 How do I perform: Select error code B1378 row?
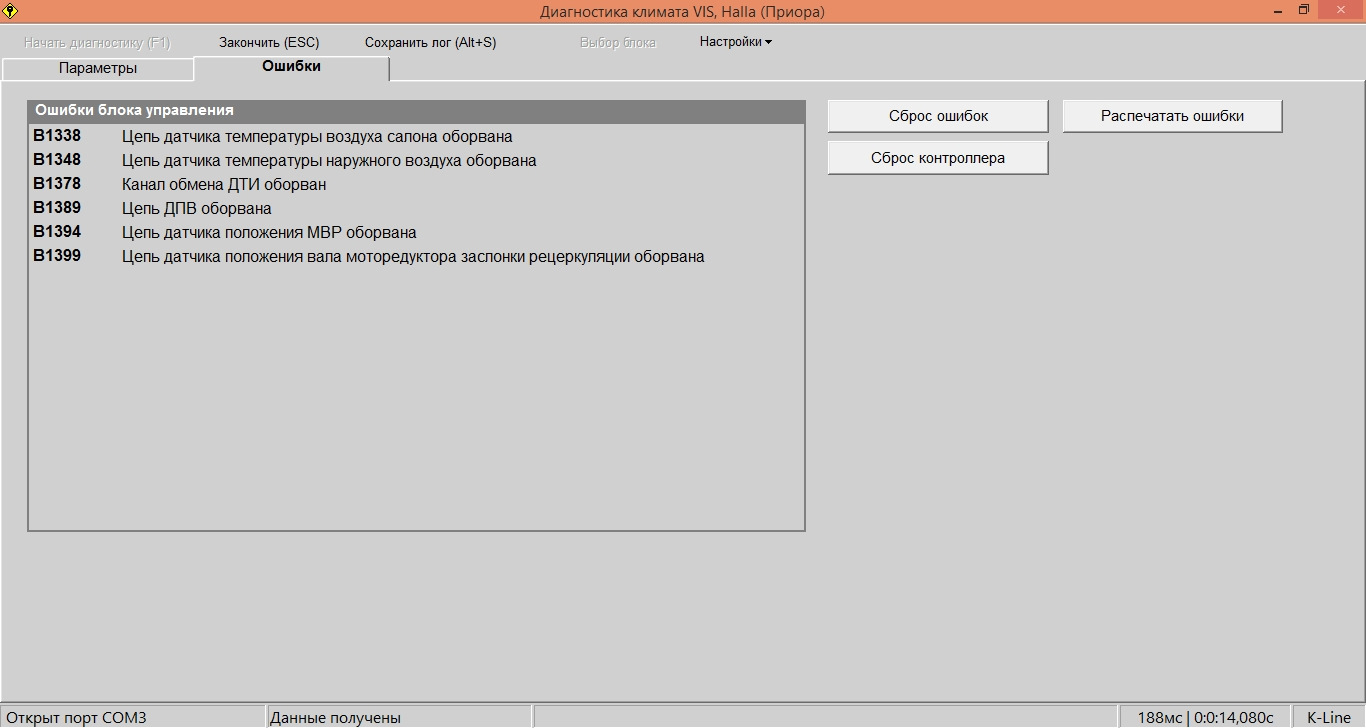416,184
